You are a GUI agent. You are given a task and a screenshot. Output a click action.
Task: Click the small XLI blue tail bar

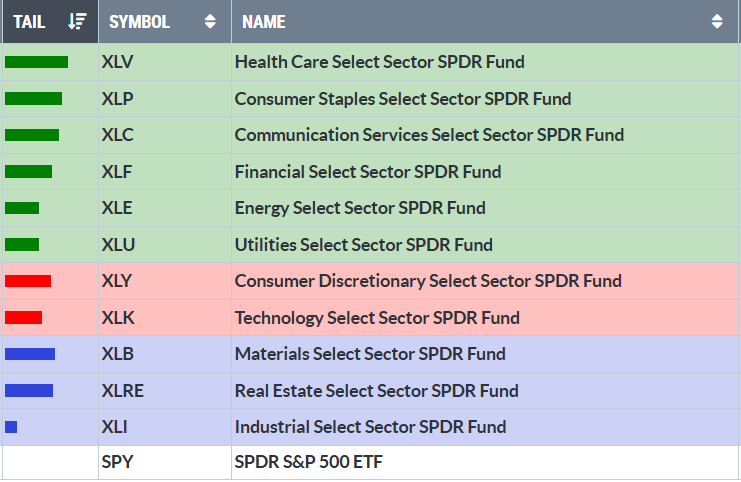pyautogui.click(x=11, y=427)
